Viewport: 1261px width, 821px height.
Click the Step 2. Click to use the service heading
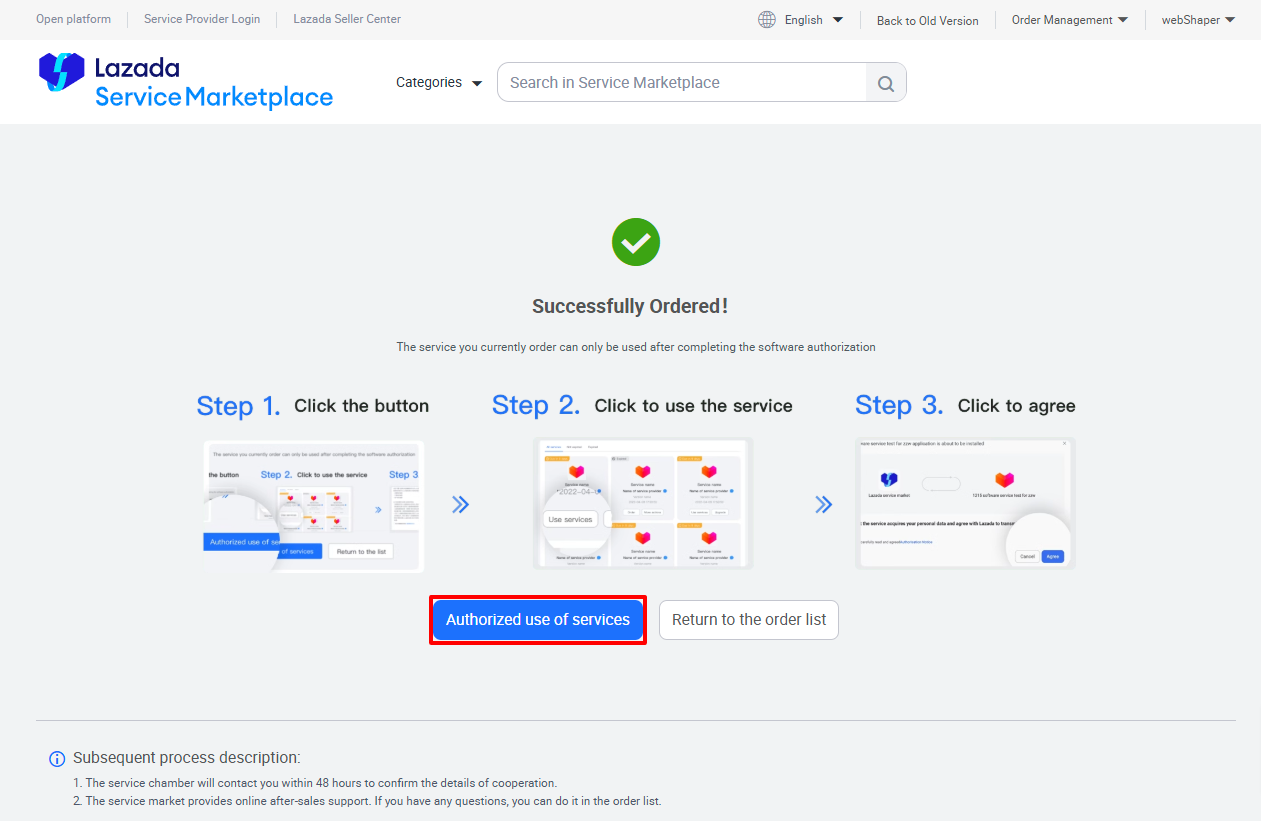(642, 405)
